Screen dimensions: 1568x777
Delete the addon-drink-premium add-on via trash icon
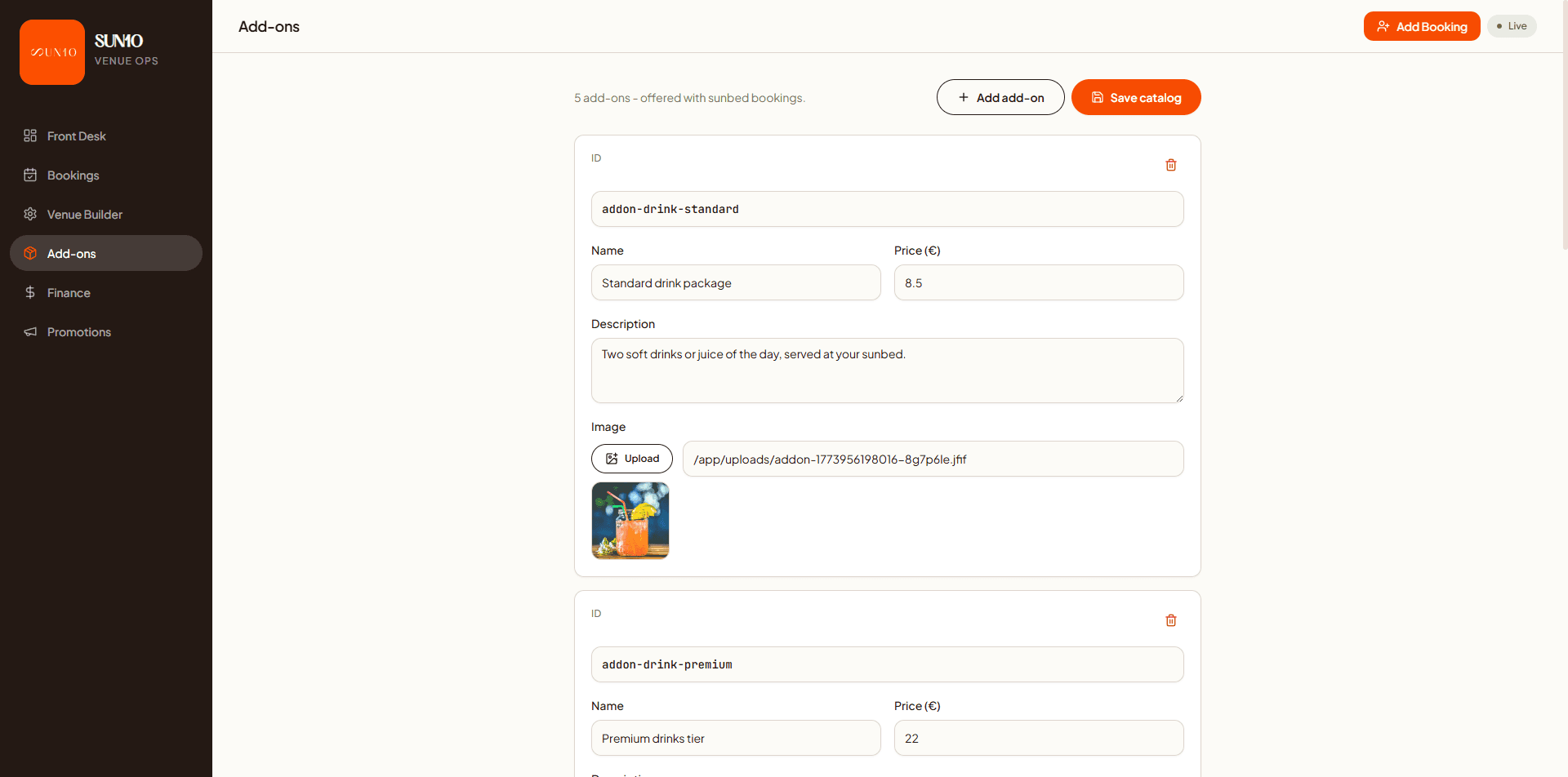[x=1170, y=620]
